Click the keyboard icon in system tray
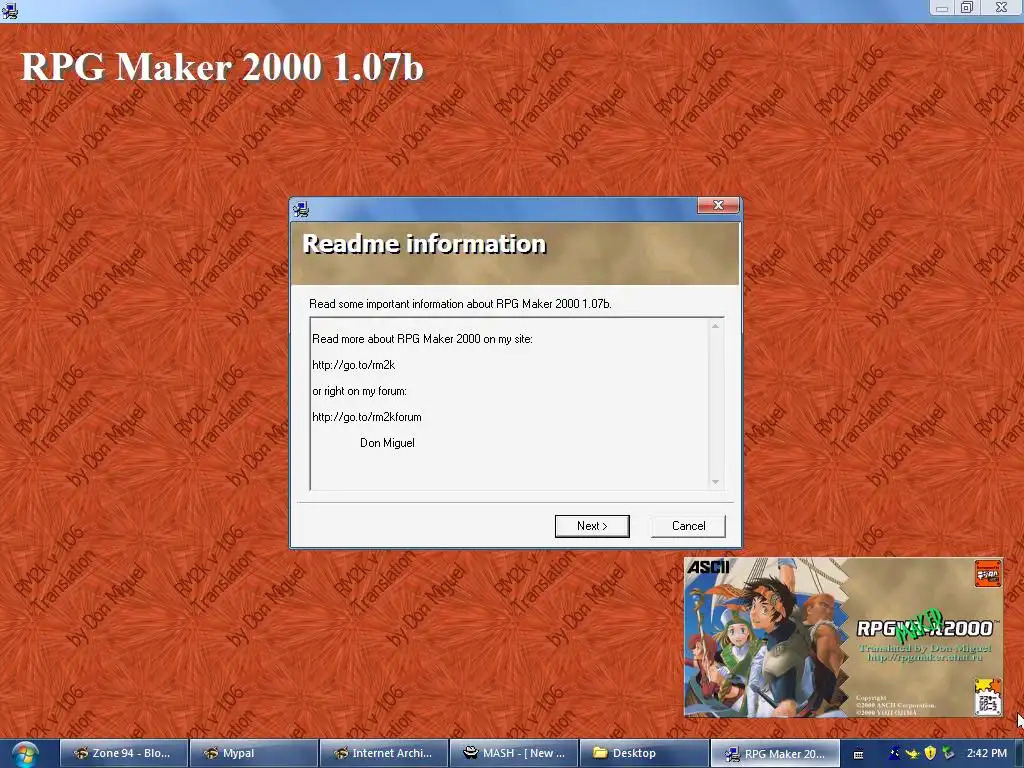Screen dimensions: 1024x768 pos(858,754)
